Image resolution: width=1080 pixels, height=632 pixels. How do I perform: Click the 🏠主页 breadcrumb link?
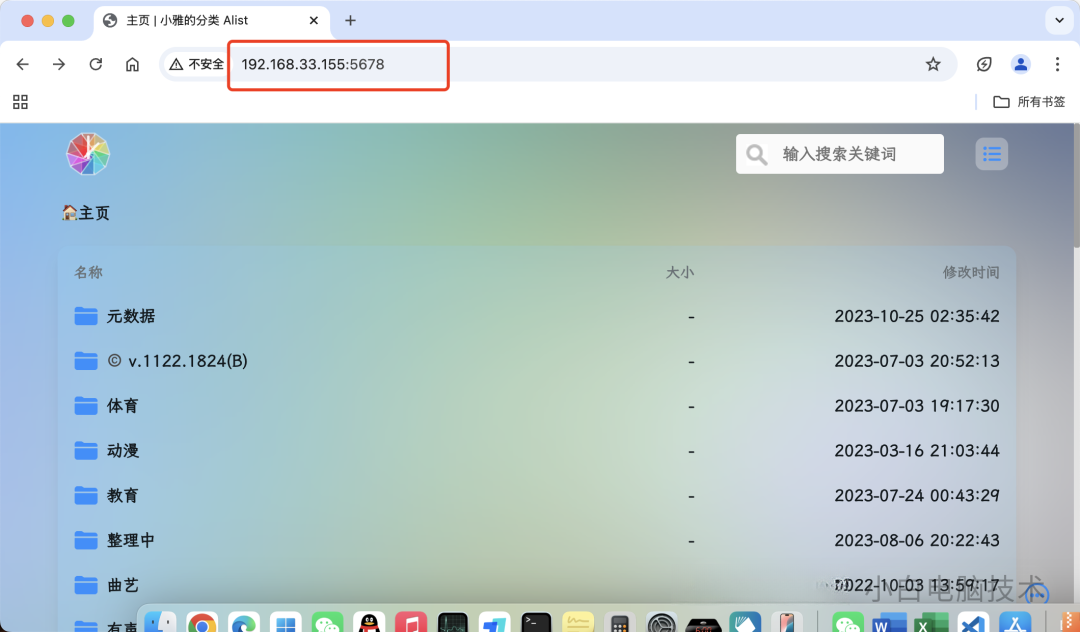click(x=85, y=213)
